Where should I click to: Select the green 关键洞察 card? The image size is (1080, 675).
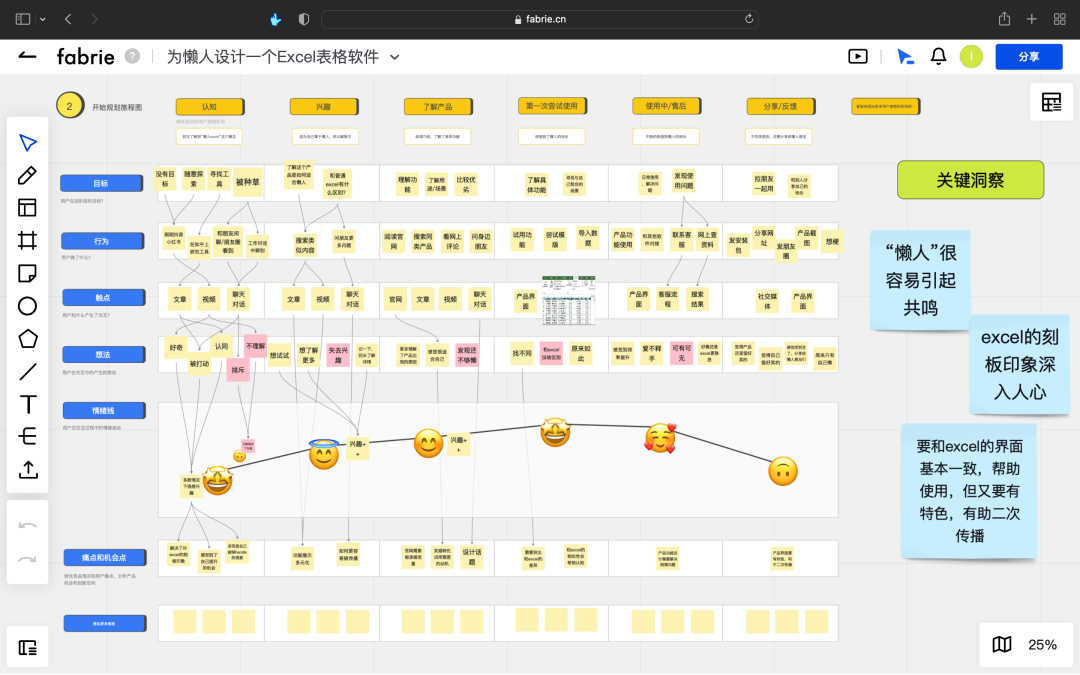[x=970, y=180]
